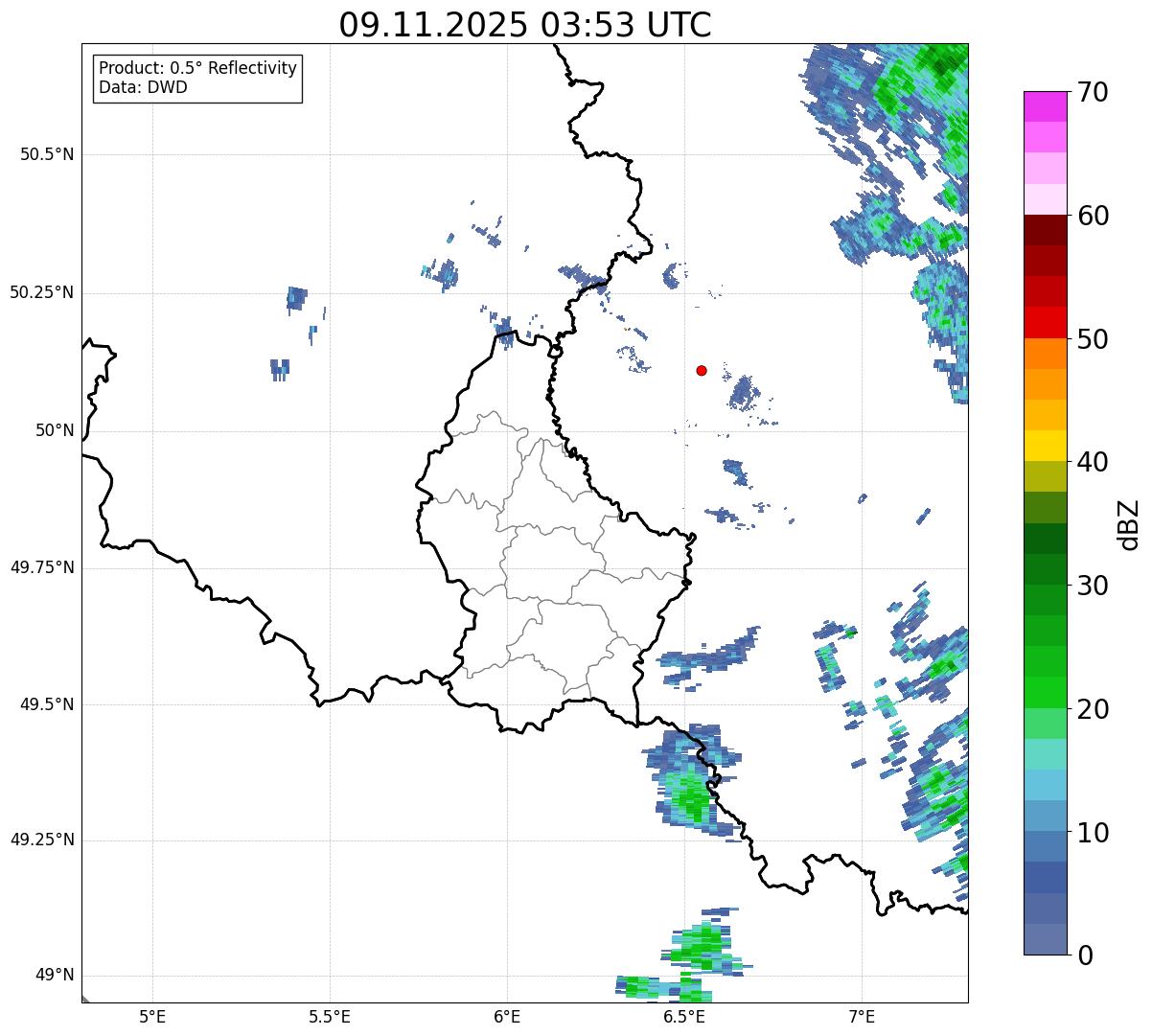The image size is (1152, 1036).
Task: Click the "Data: DWD" legend line
Action: pyautogui.click(x=144, y=87)
